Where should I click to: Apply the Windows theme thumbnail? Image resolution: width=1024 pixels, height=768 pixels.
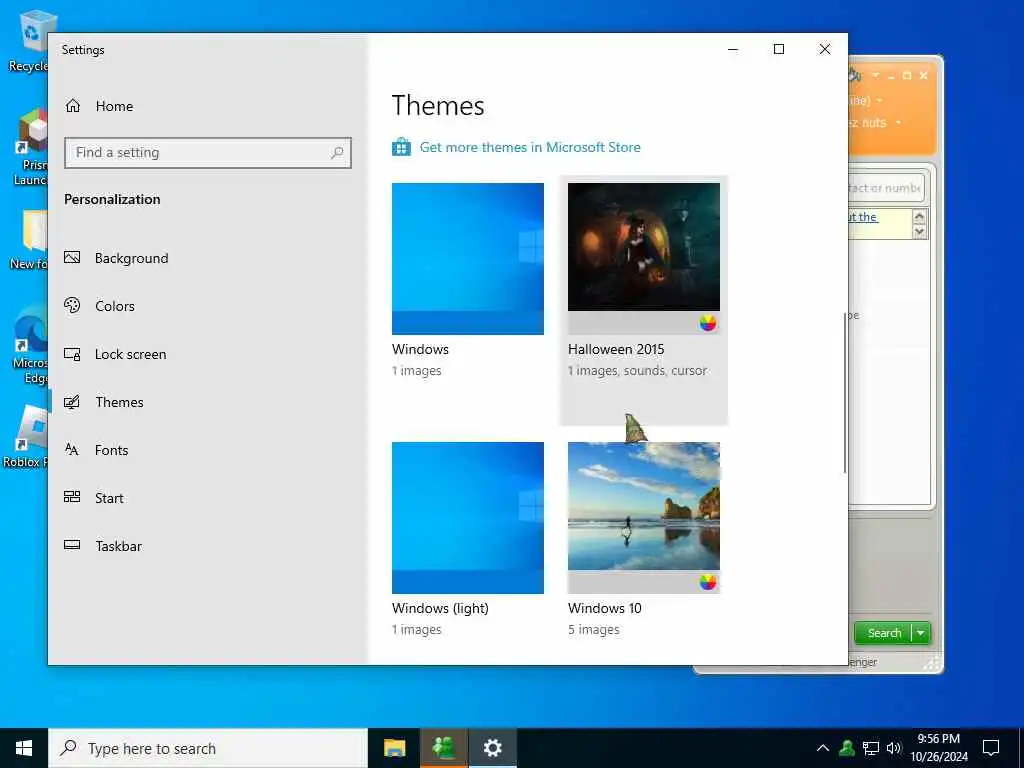click(468, 259)
